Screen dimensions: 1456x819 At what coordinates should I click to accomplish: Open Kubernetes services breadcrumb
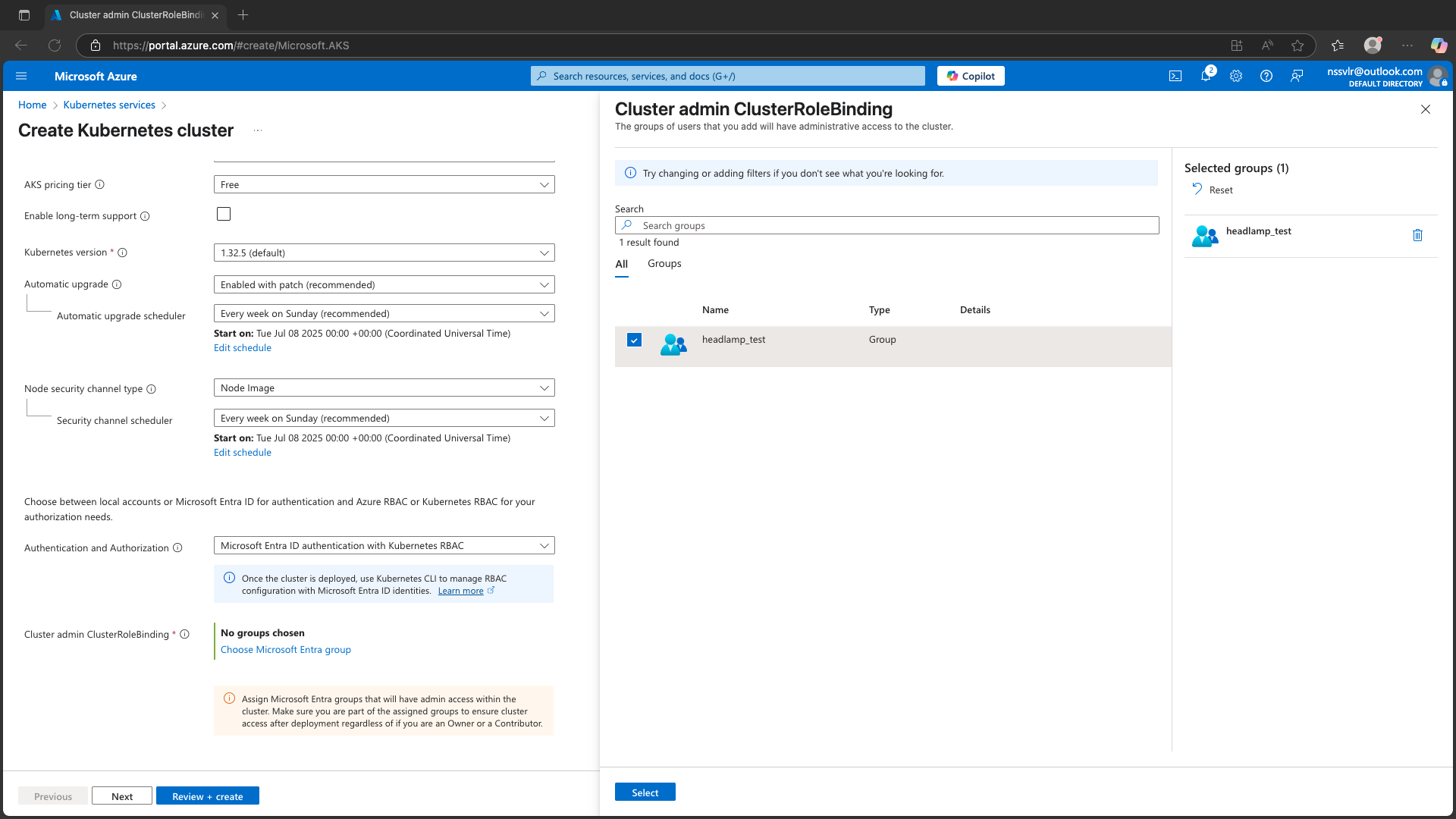(109, 105)
